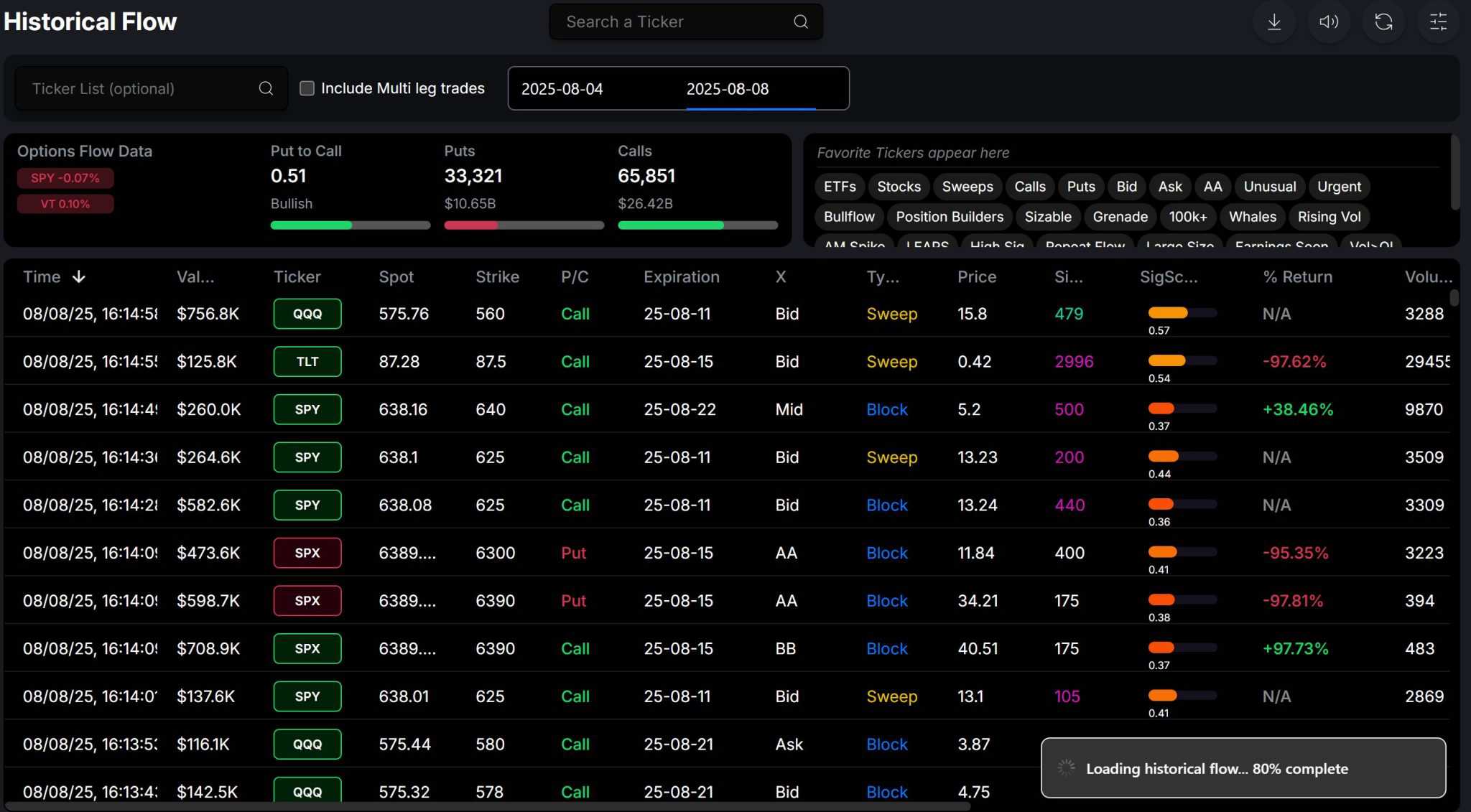Click the table horizontal scrollbar

click(488, 806)
